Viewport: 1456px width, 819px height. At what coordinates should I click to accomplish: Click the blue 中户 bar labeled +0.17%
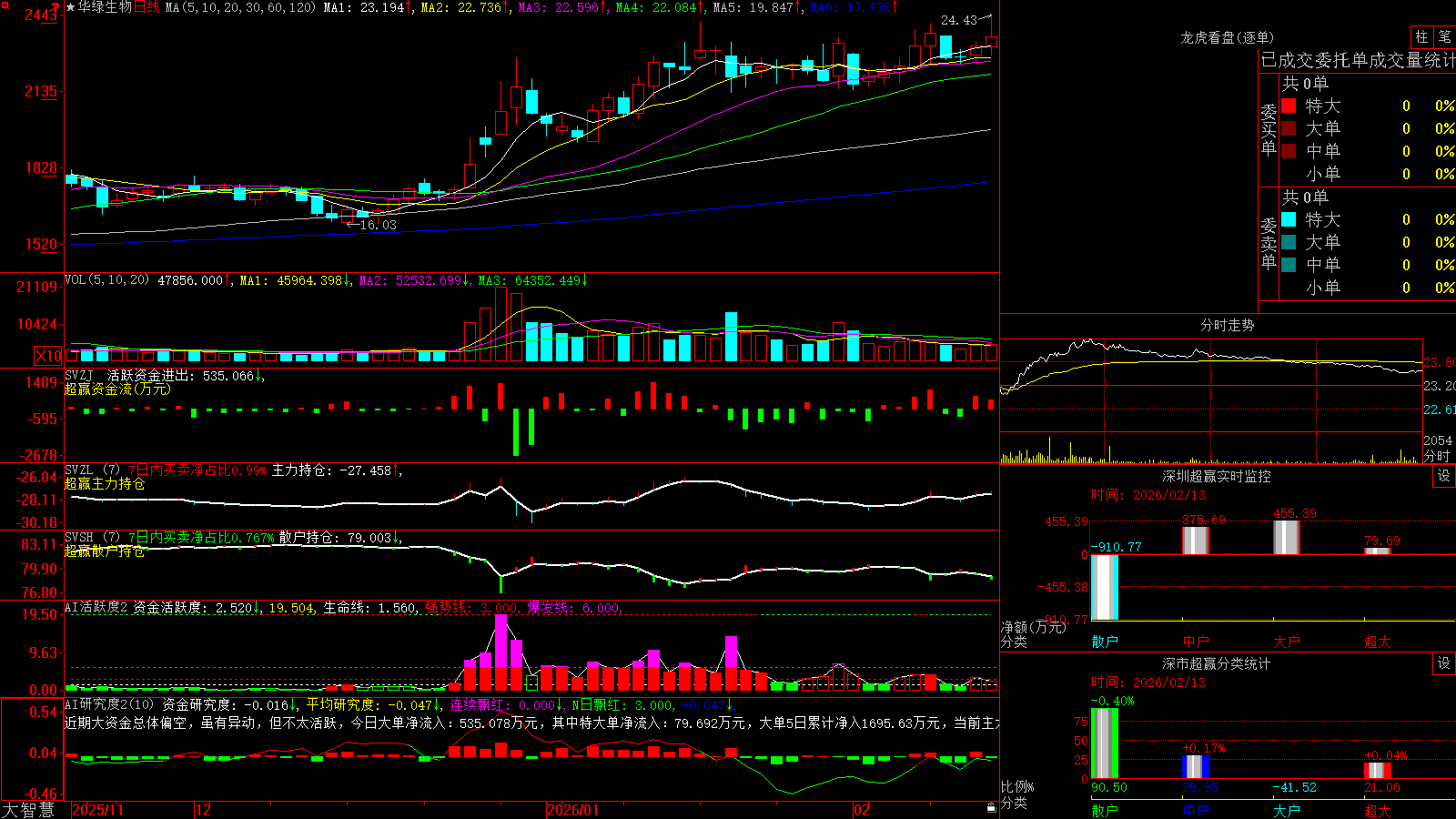tap(1195, 767)
